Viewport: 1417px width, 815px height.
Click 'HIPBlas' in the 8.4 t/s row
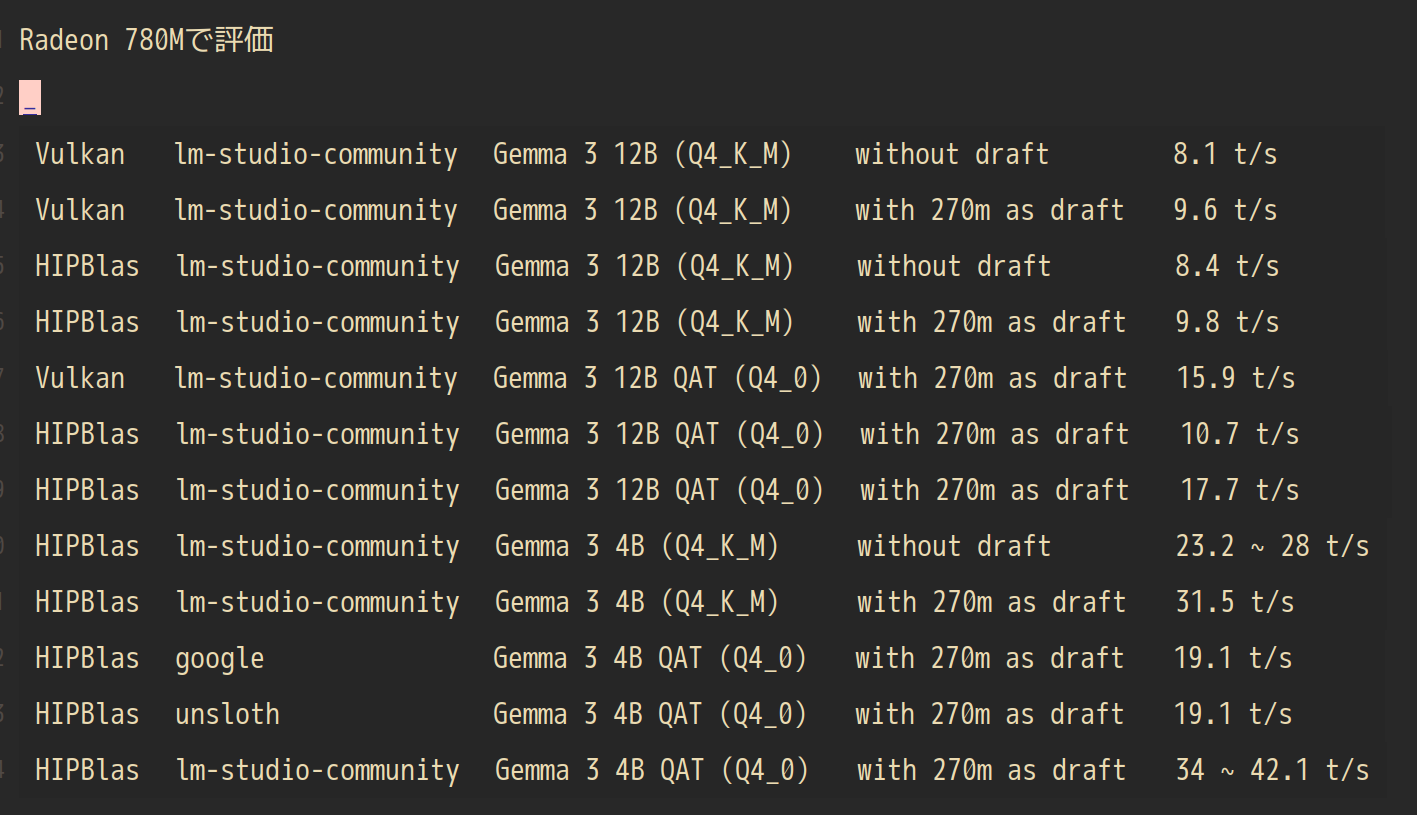(x=87, y=266)
